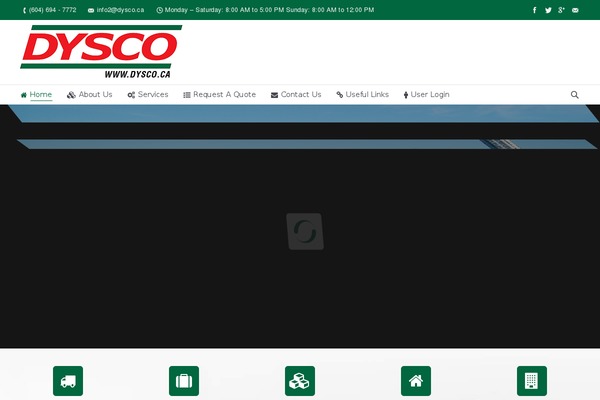Screen dimensions: 600x400
Task: Click the green office building service icon
Action: [x=532, y=381]
